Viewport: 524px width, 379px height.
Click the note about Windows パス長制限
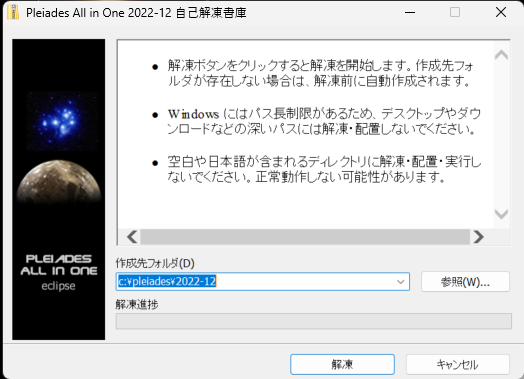pos(324,121)
